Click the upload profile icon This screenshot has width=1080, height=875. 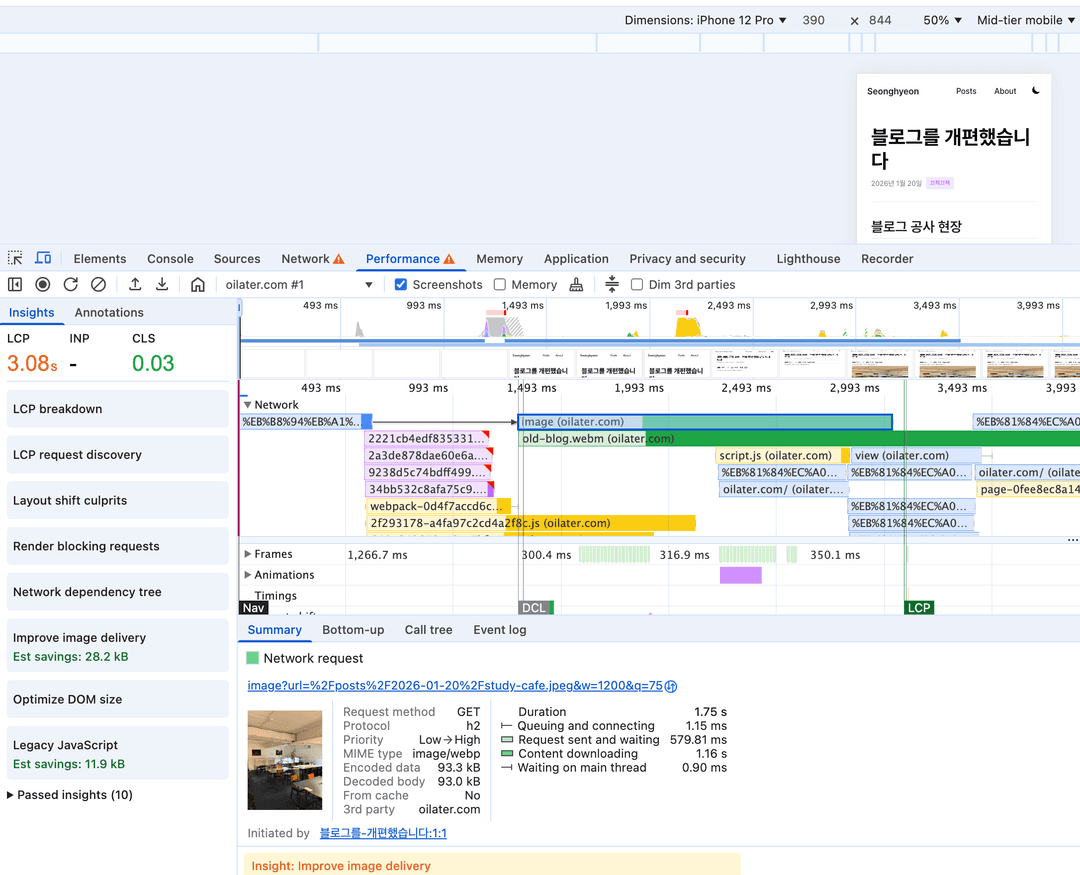pyautogui.click(x=135, y=285)
